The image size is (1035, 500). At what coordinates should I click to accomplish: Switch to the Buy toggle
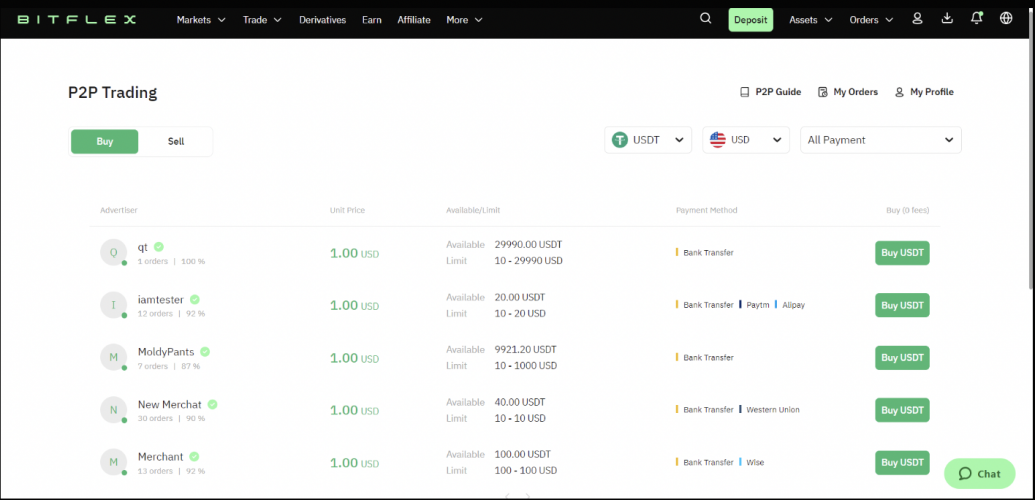coord(104,141)
